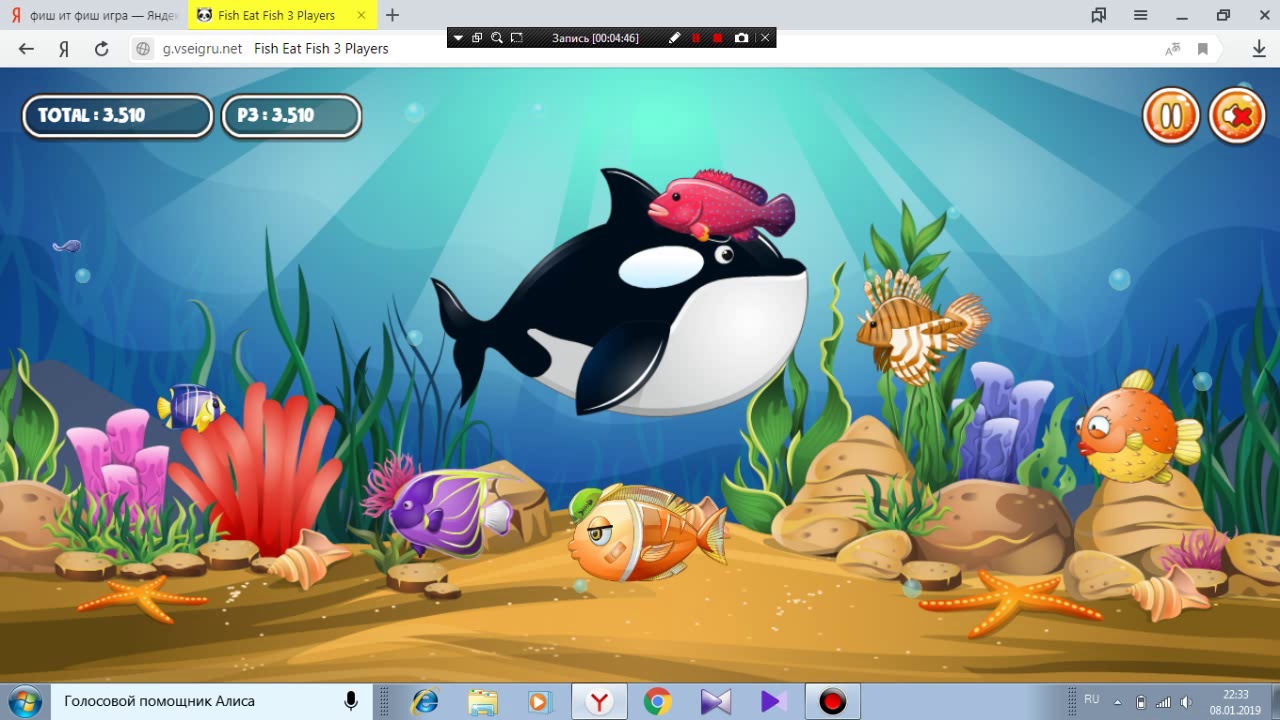Click the recording timer text 'Запись [00:04:46]'
1280x720 pixels.
[x=595, y=38]
